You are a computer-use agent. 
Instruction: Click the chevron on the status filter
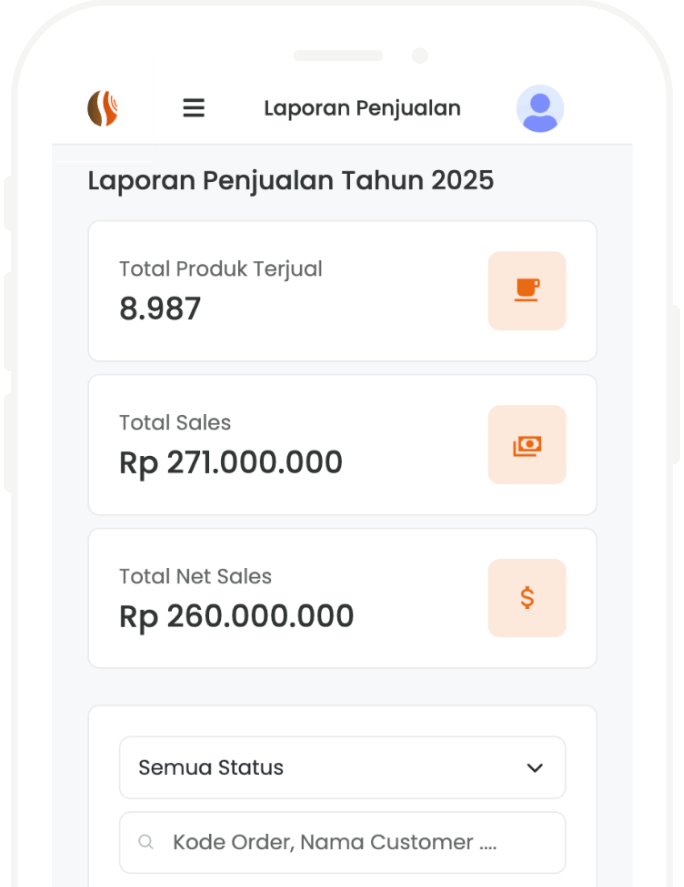point(536,767)
